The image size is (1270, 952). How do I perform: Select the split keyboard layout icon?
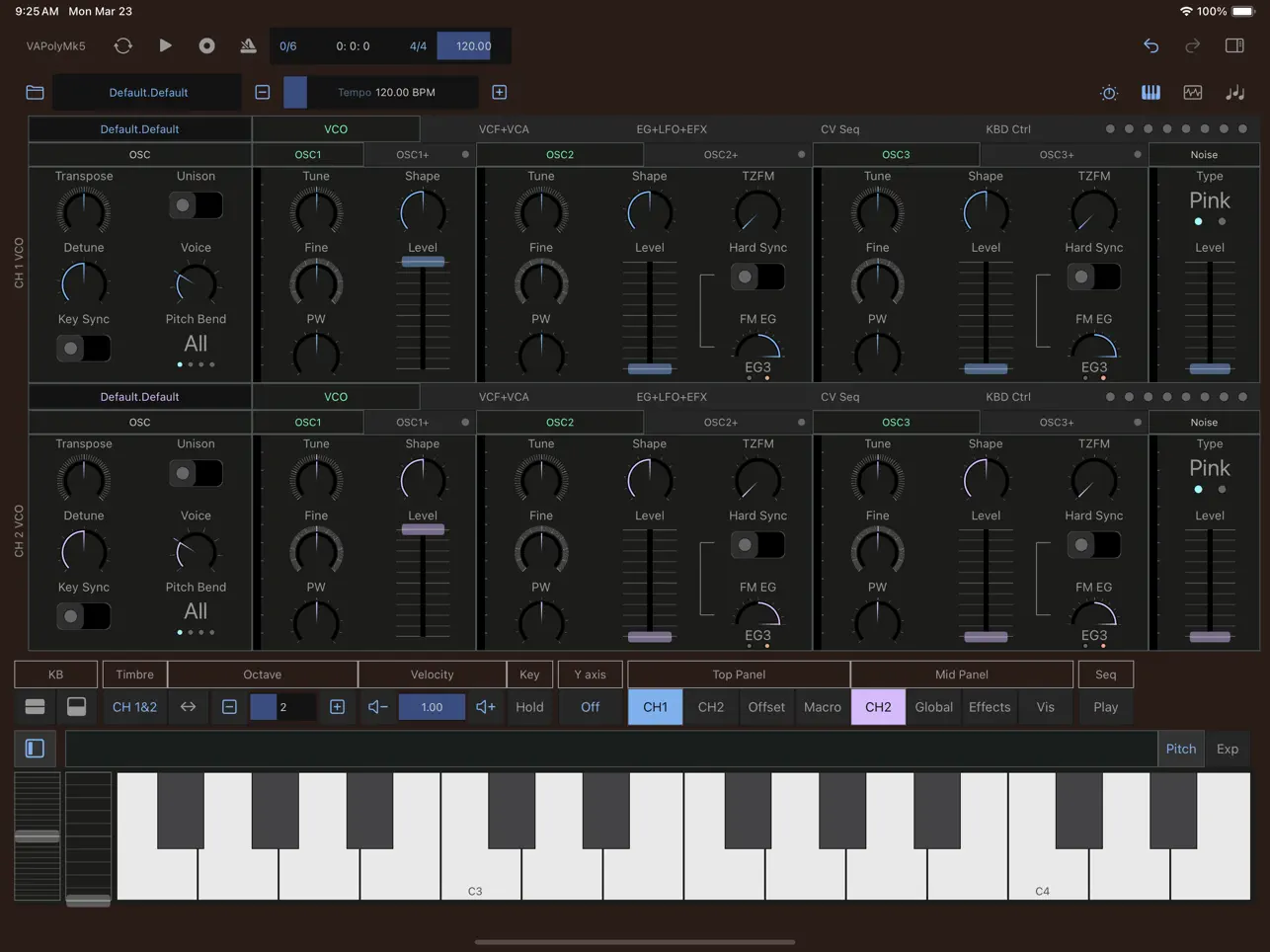click(x=35, y=707)
